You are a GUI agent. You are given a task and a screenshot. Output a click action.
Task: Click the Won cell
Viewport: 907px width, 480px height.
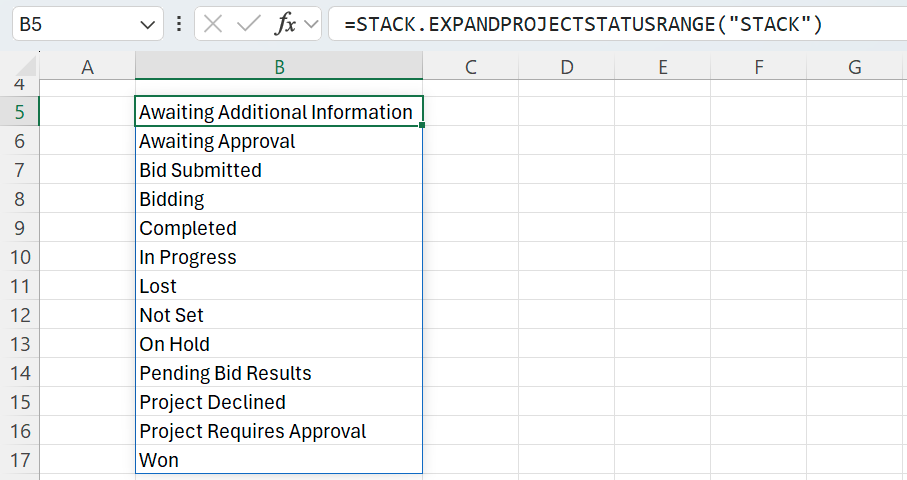point(278,460)
